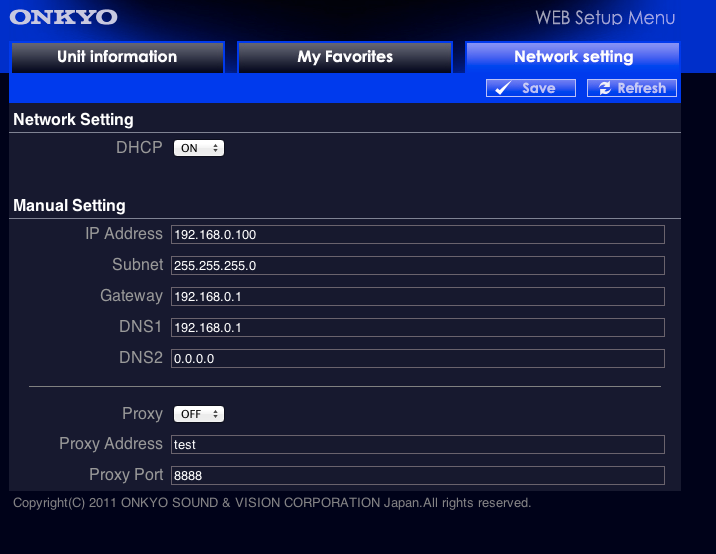Click into the Gateway field
The image size is (716, 554).
click(x=417, y=297)
